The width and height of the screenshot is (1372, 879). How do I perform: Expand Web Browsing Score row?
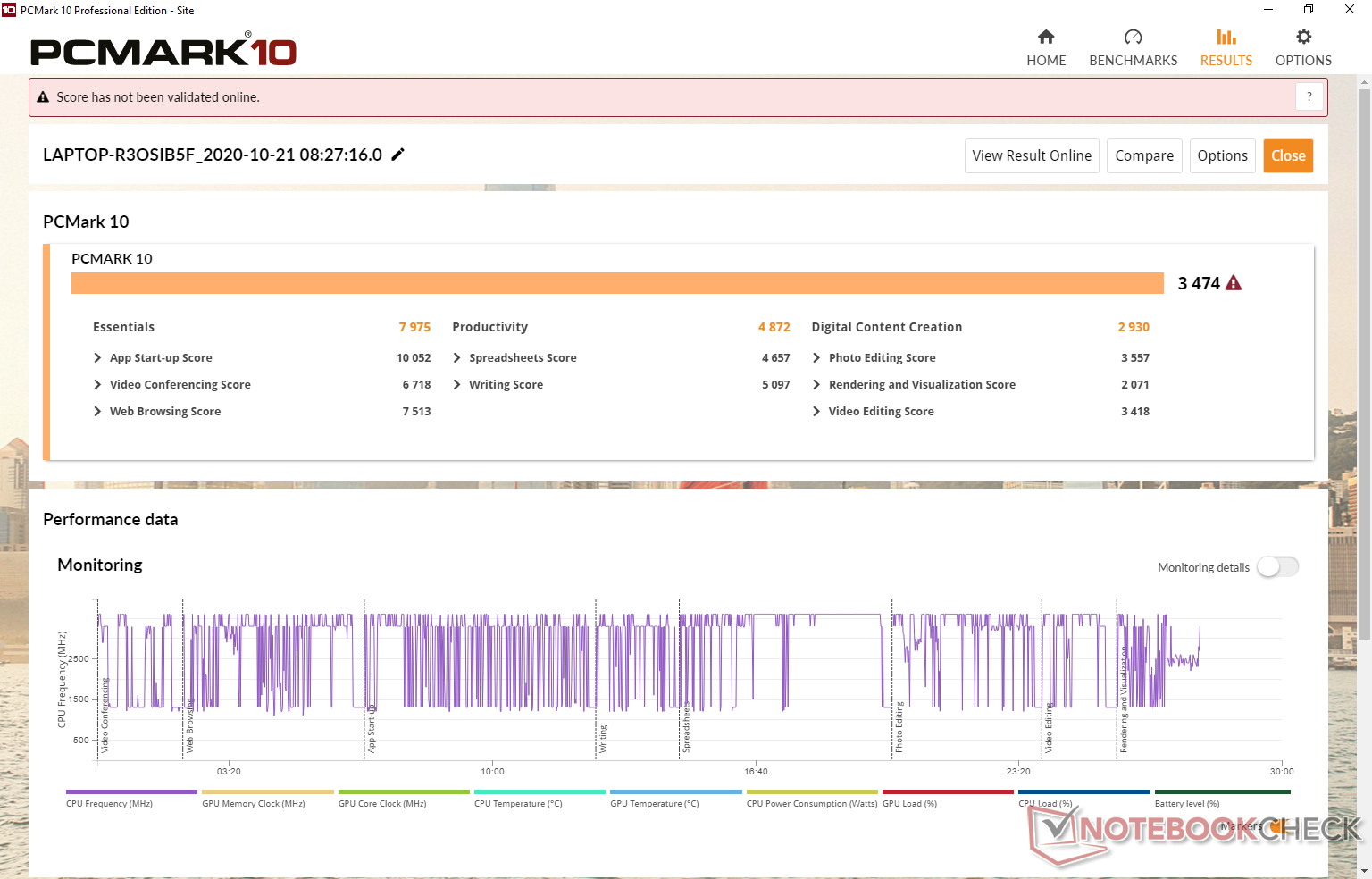click(x=97, y=412)
